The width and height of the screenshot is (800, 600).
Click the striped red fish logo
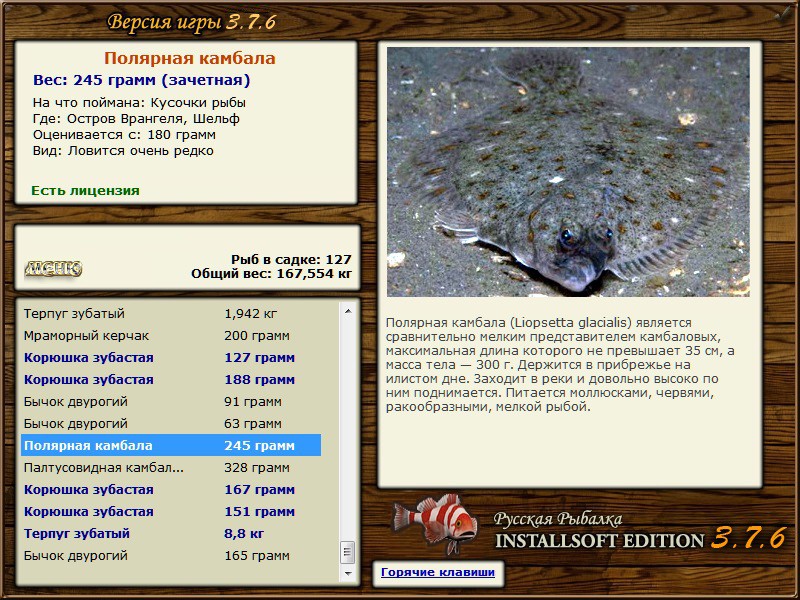[x=435, y=523]
